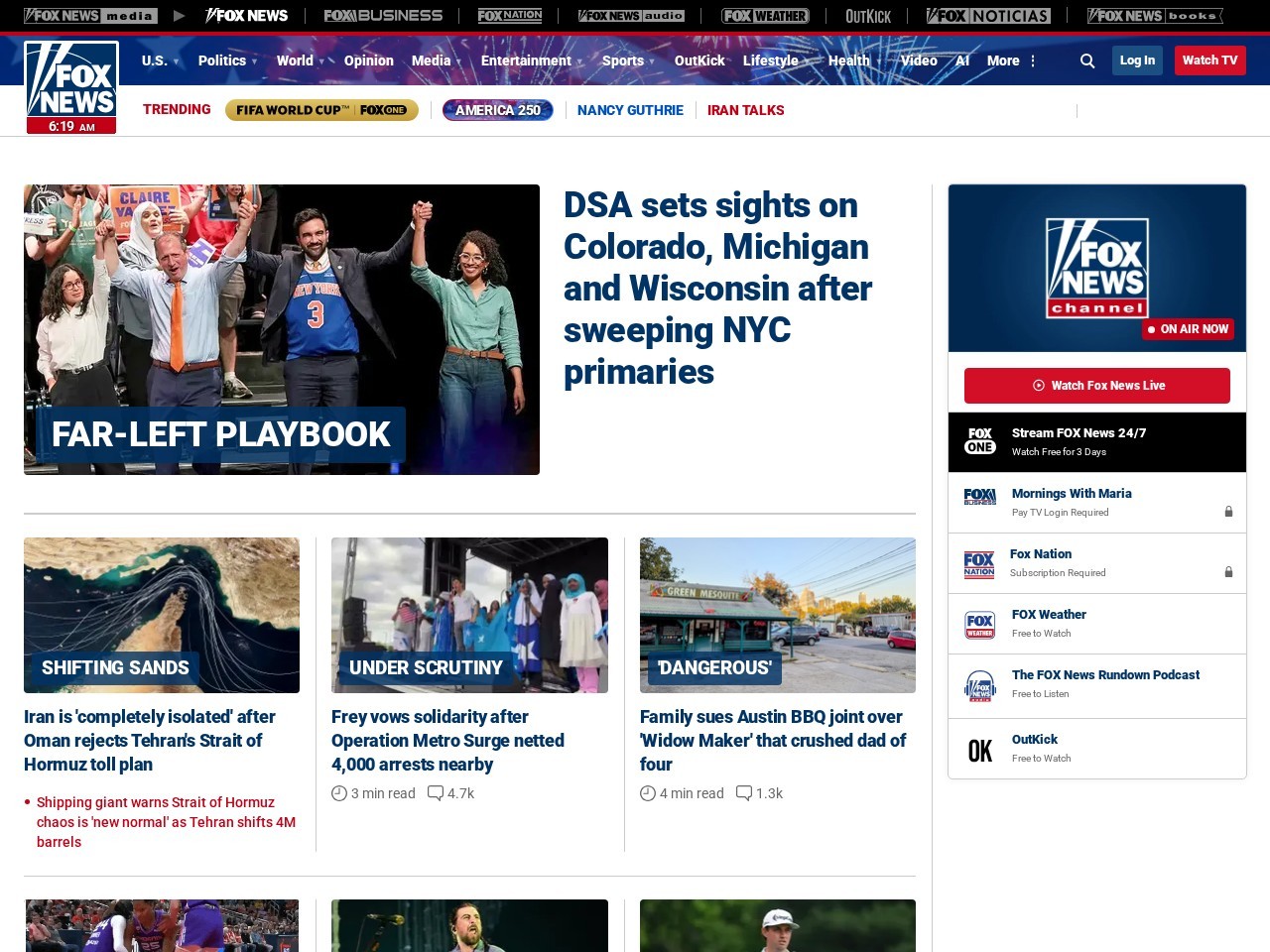Open Fox News Media logo in top bar
Viewport: 1270px width, 952px height.
90,16
